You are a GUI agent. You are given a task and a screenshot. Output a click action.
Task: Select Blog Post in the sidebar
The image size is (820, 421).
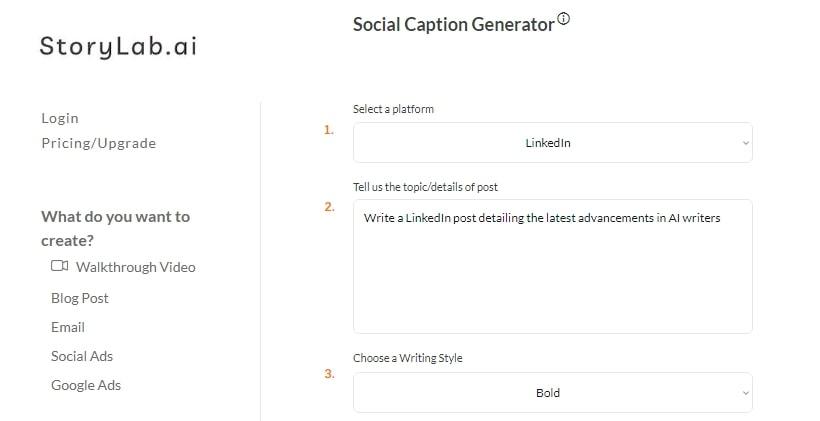click(x=80, y=298)
